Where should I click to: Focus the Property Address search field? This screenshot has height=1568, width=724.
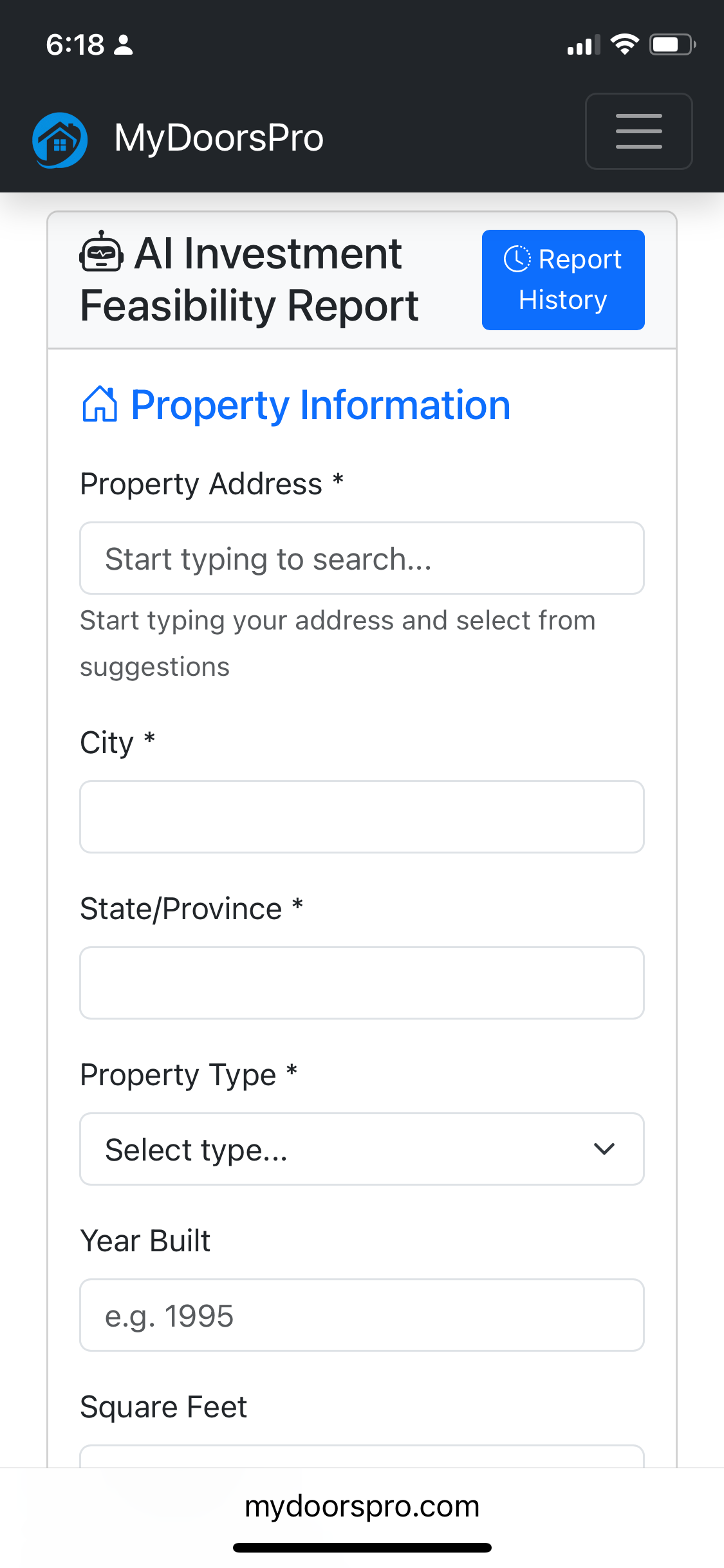[362, 558]
